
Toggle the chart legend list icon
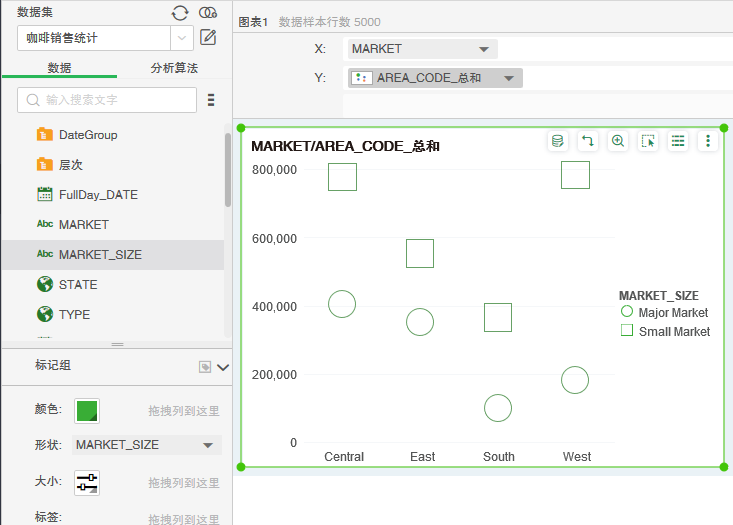click(678, 141)
